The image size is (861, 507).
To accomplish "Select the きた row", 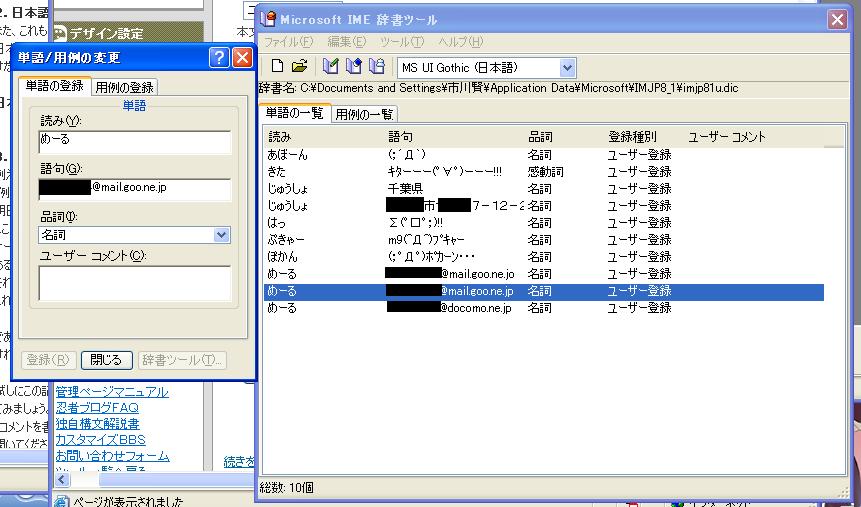I will coord(544,171).
